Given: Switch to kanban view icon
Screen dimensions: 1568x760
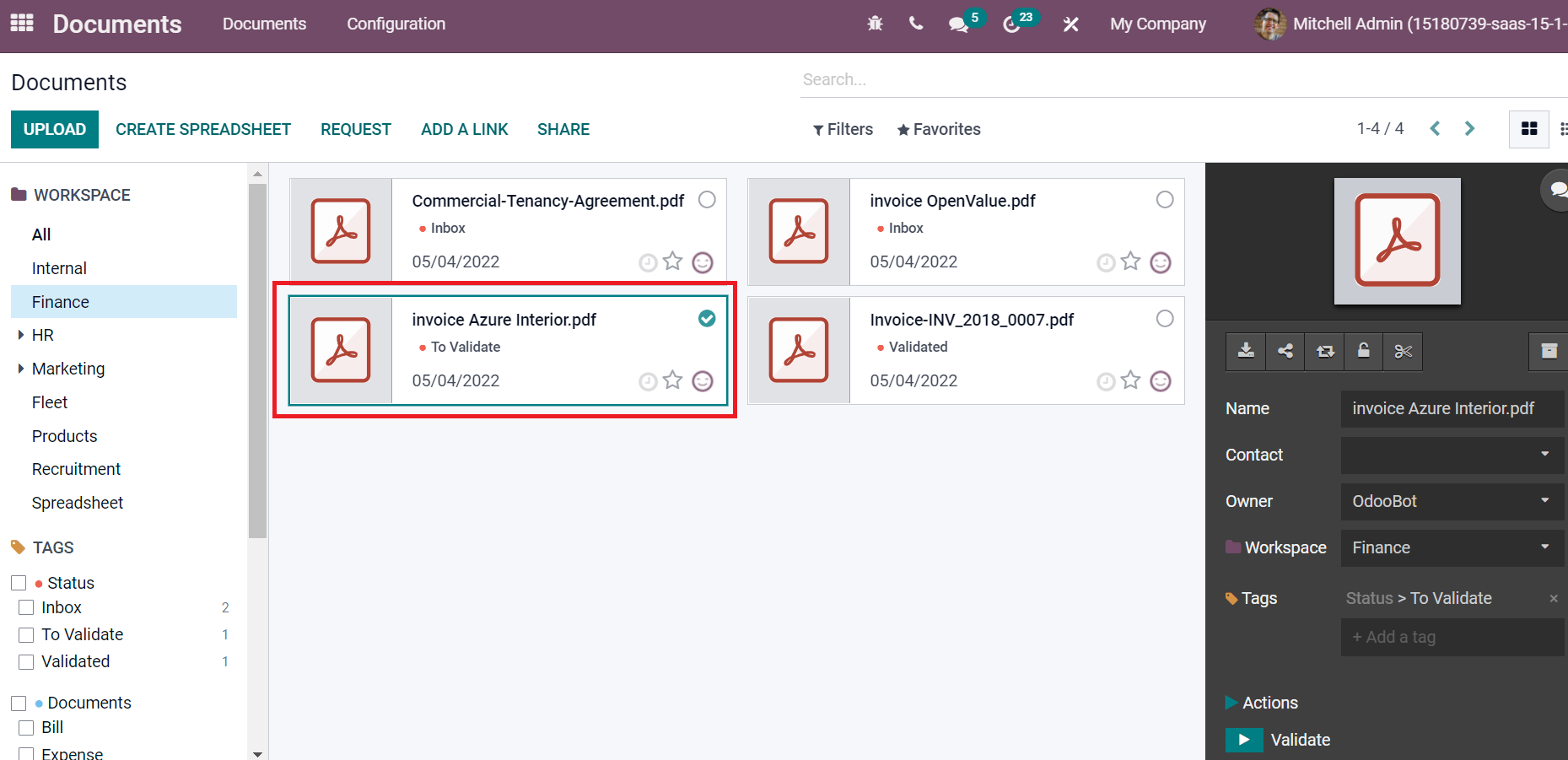Looking at the screenshot, I should (1528, 129).
